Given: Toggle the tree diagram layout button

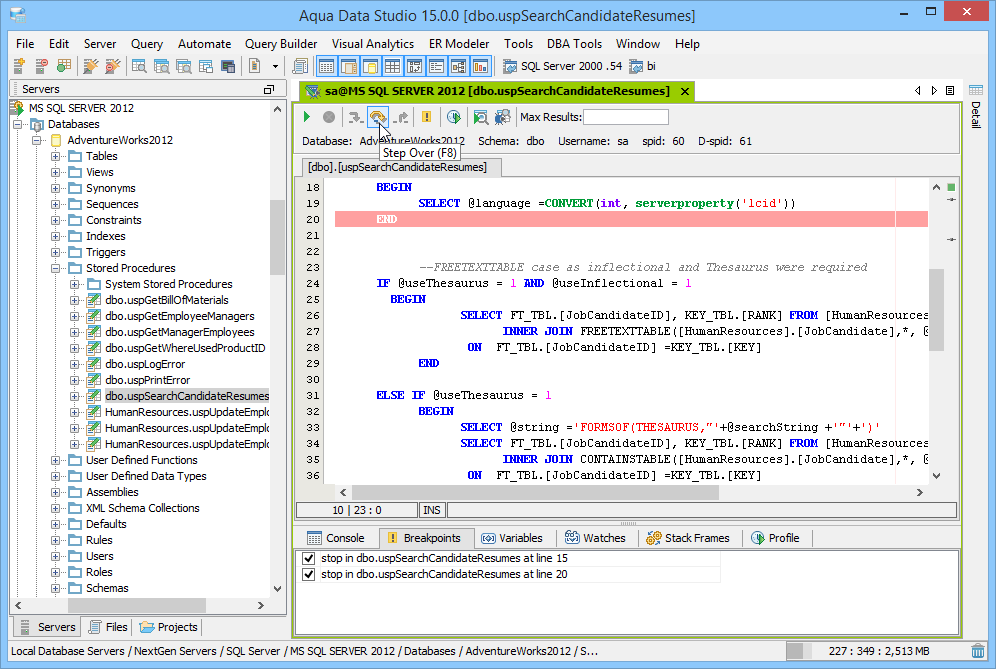Looking at the screenshot, I should click(459, 65).
